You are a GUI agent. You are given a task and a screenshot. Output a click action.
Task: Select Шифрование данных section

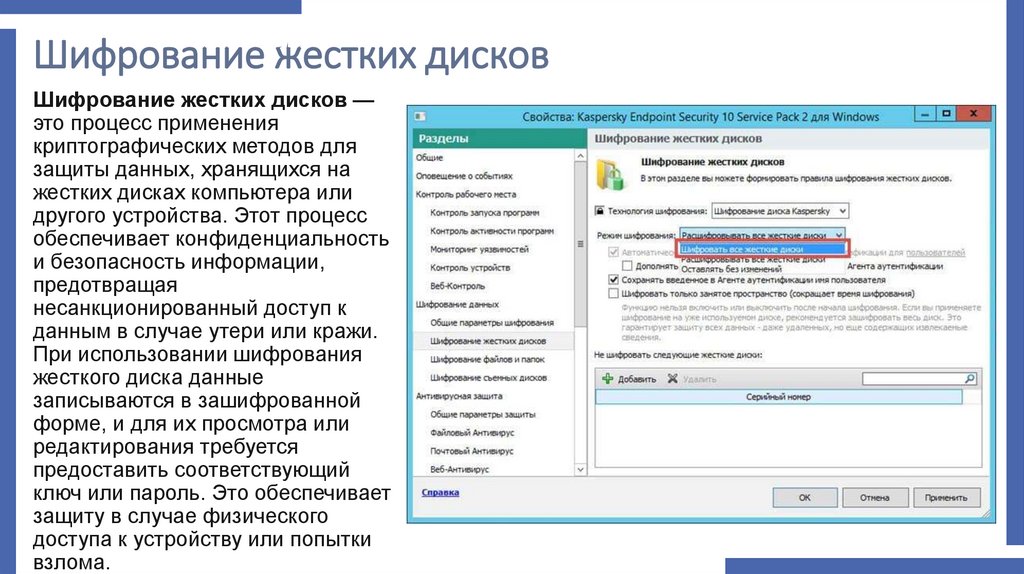pyautogui.click(x=457, y=304)
